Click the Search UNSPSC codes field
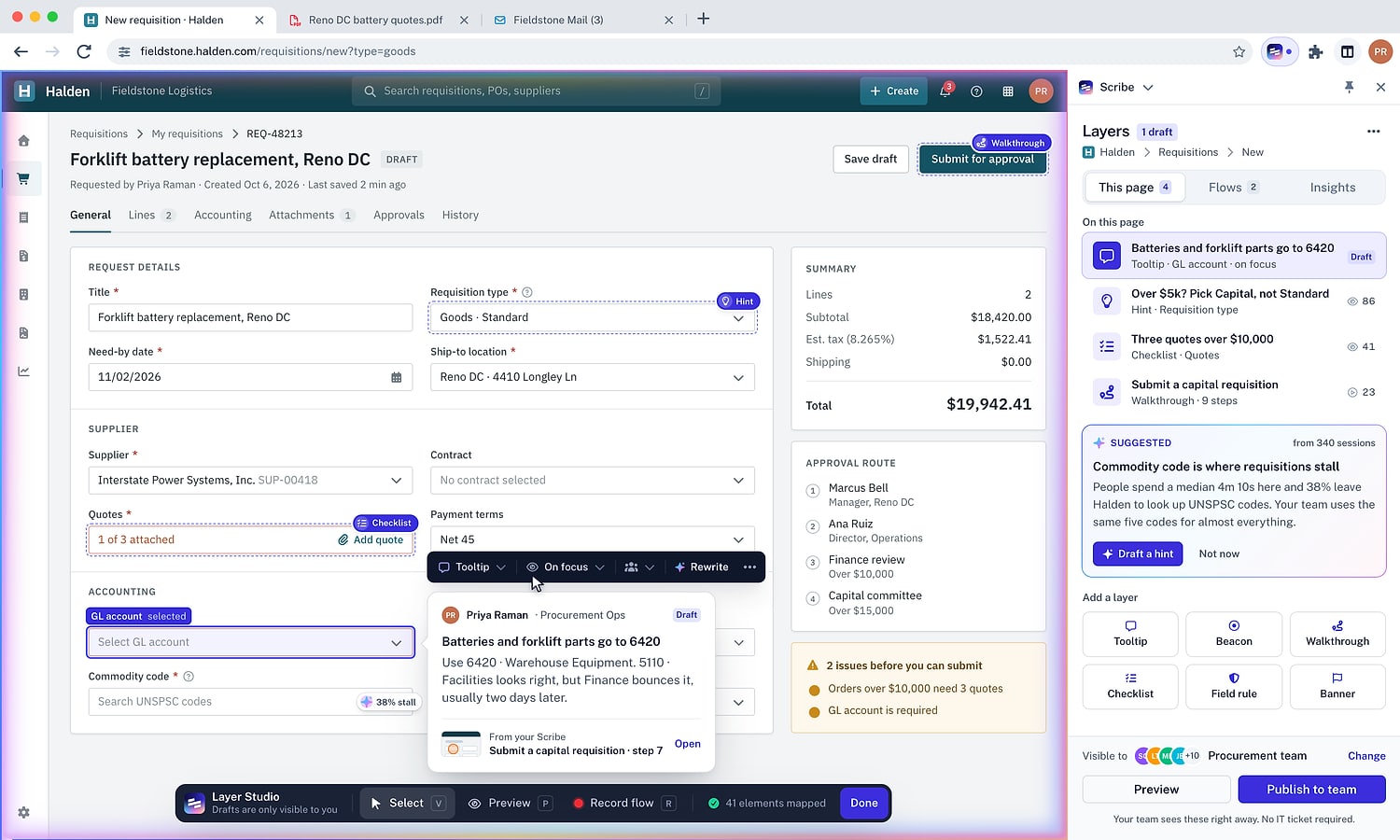Image resolution: width=1400 pixels, height=840 pixels. pyautogui.click(x=250, y=702)
